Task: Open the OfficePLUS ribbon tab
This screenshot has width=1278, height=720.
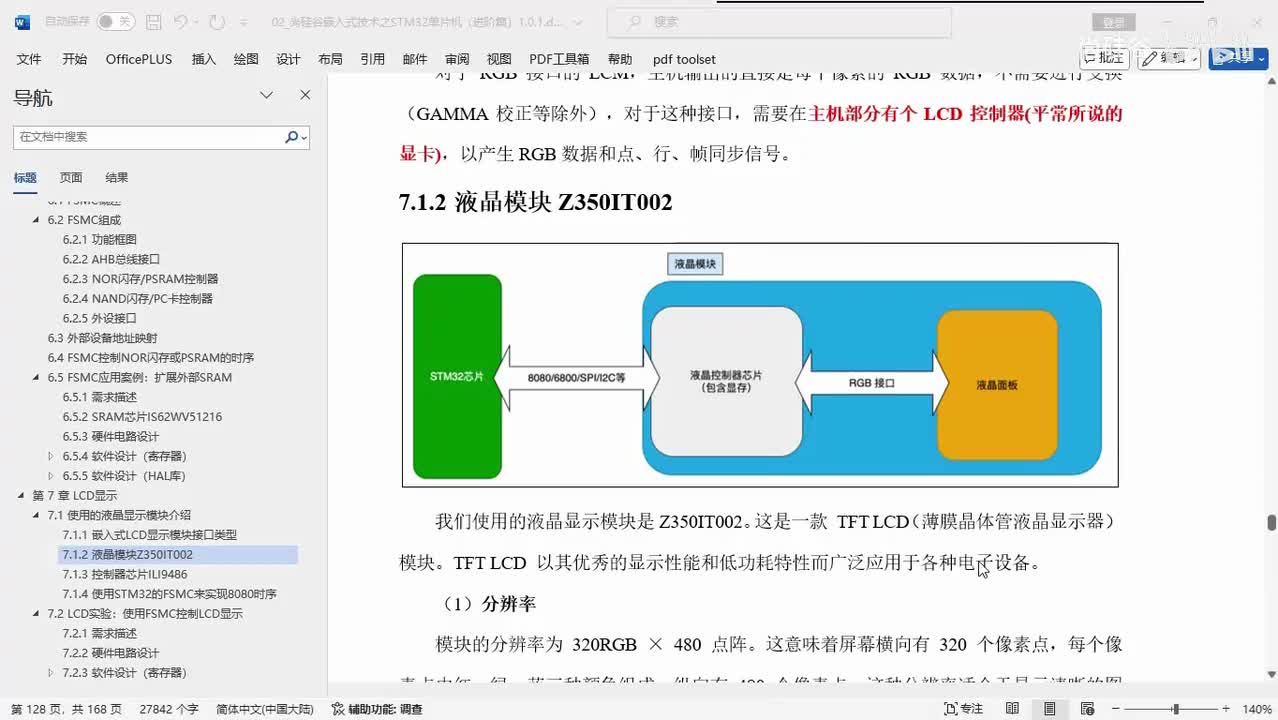Action: pos(139,59)
